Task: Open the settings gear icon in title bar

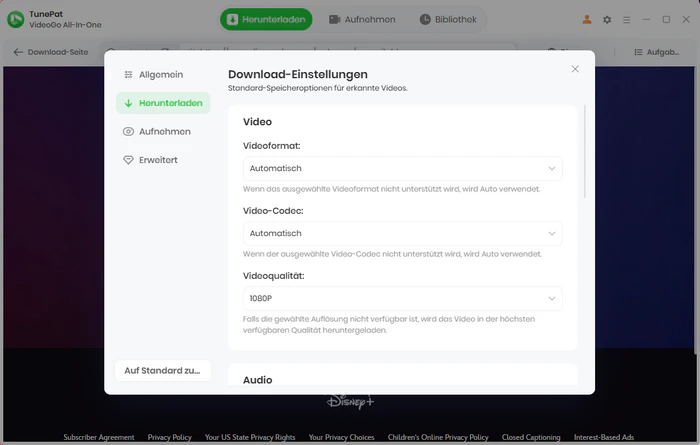Action: click(607, 20)
